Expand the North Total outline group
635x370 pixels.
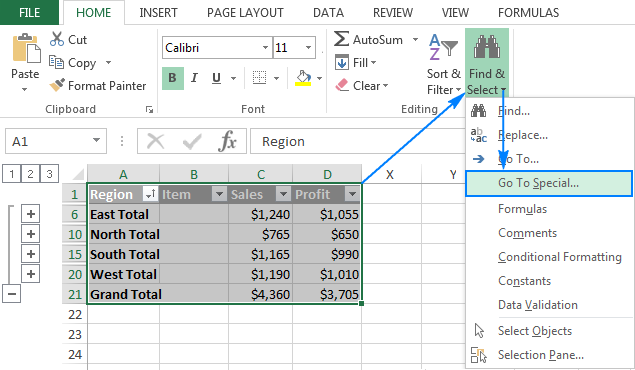[x=30, y=234]
